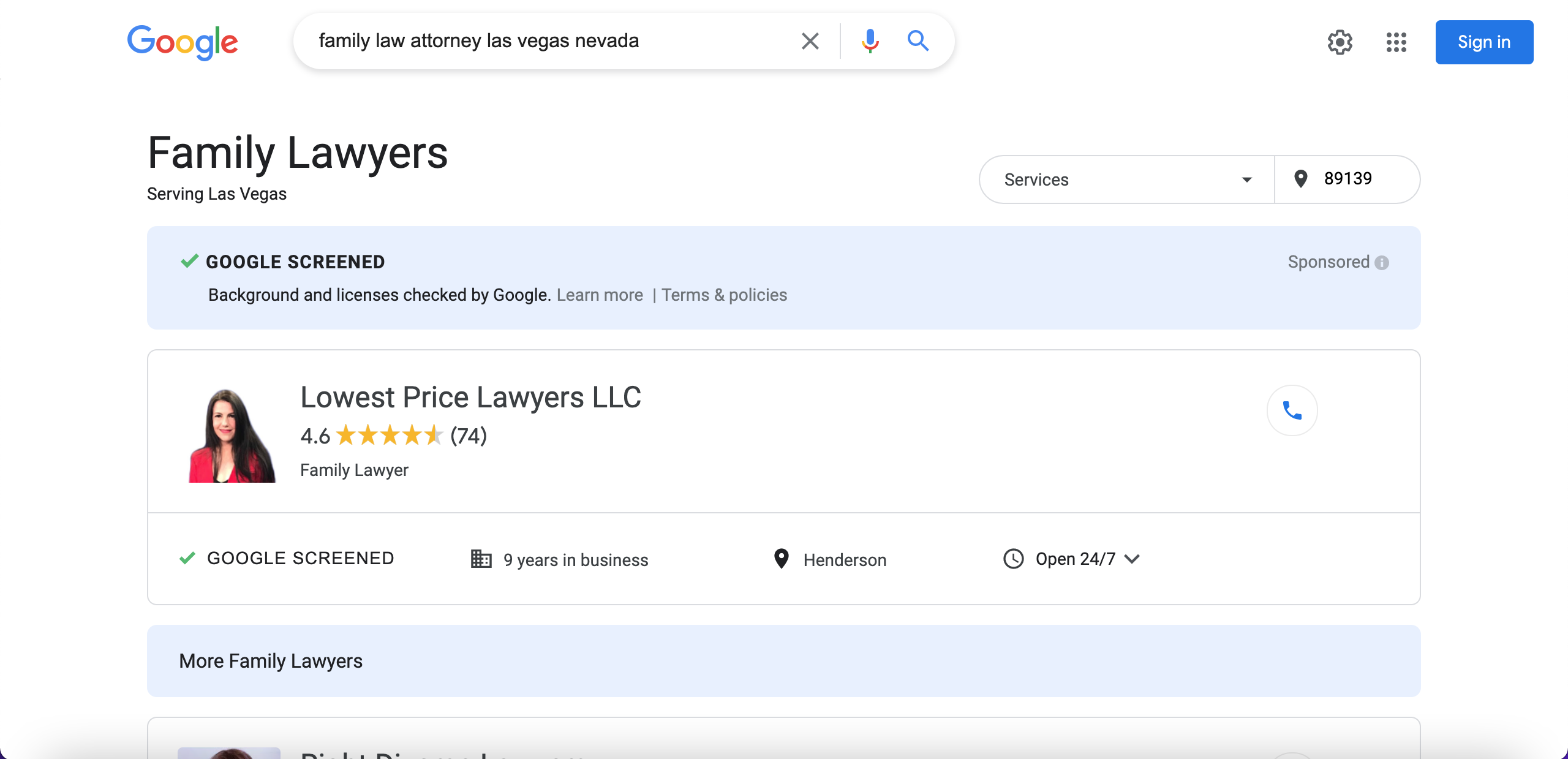Call Lowest Price Lawyers via phone icon

[1292, 410]
